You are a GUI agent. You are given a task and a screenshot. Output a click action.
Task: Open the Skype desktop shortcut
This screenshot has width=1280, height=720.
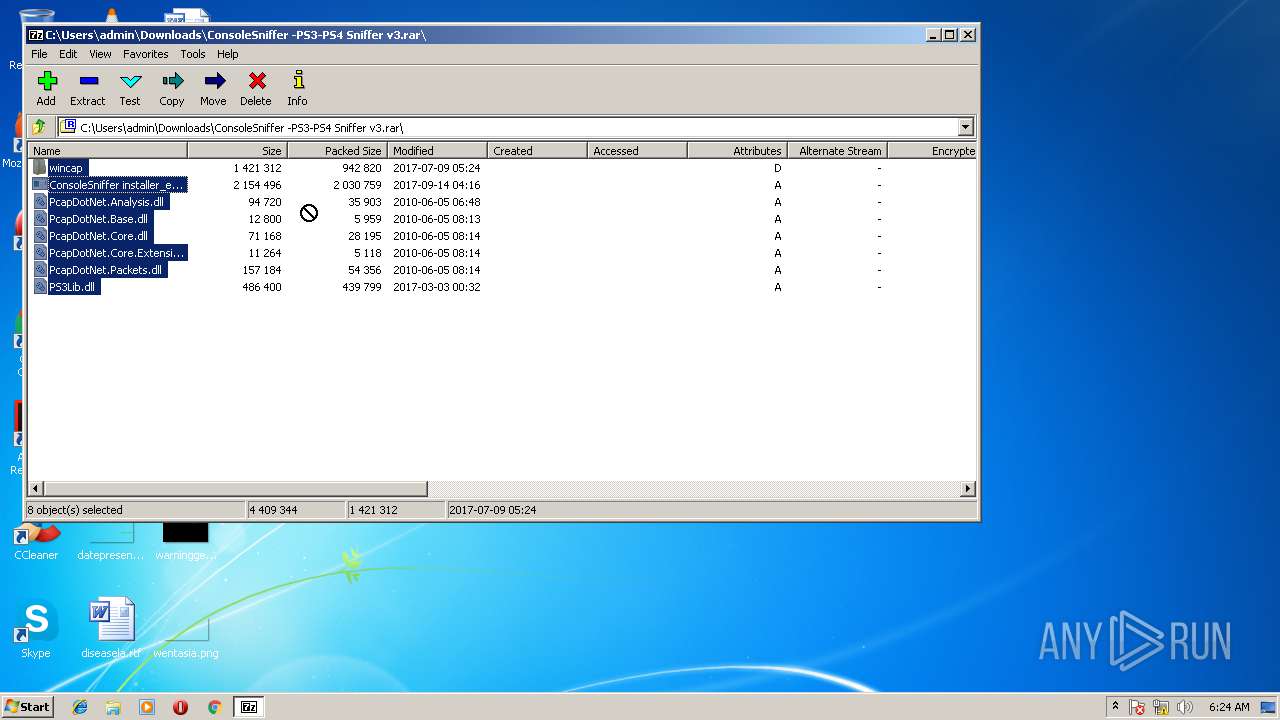point(35,630)
